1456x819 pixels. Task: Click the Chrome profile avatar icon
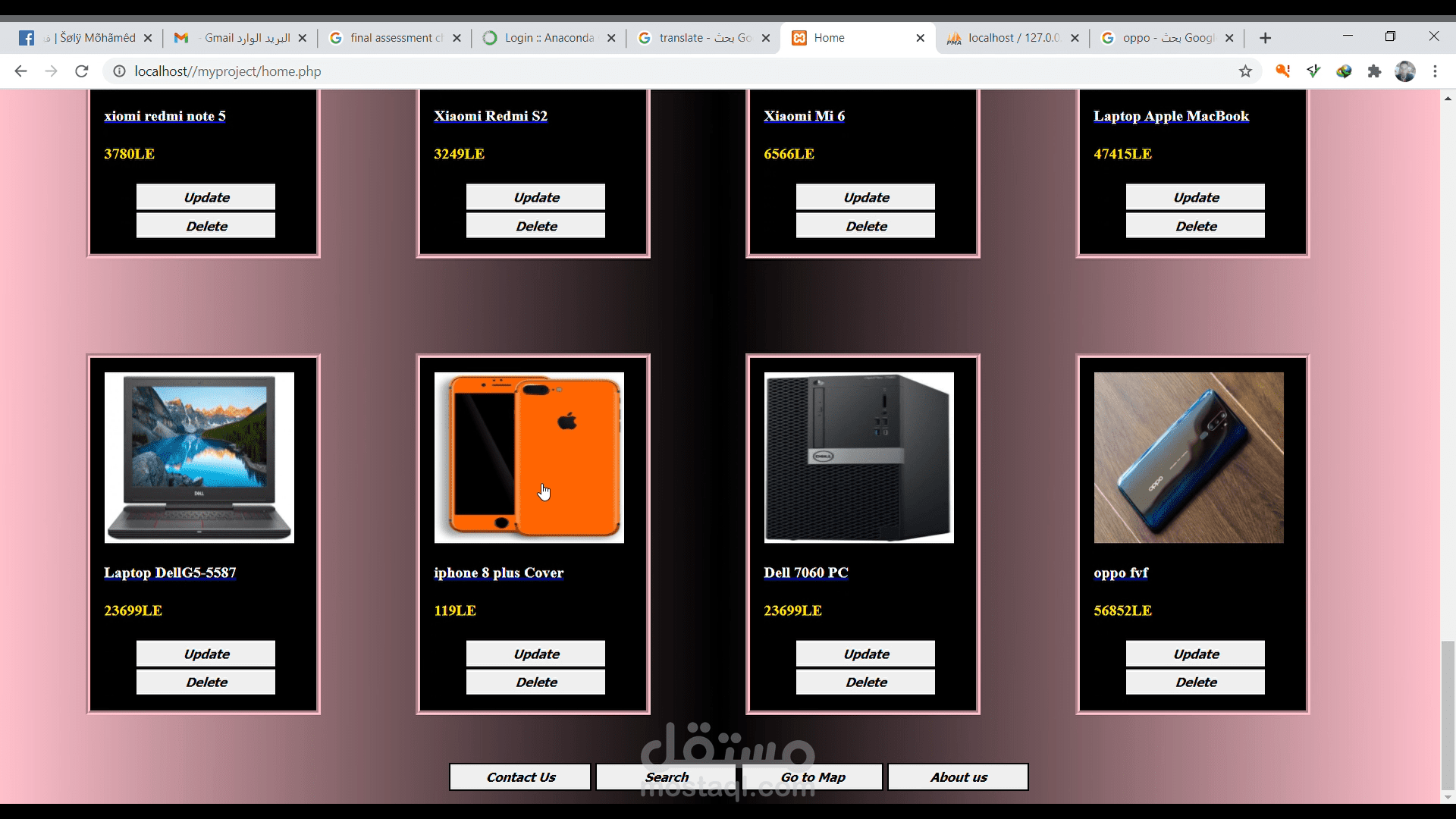point(1405,71)
